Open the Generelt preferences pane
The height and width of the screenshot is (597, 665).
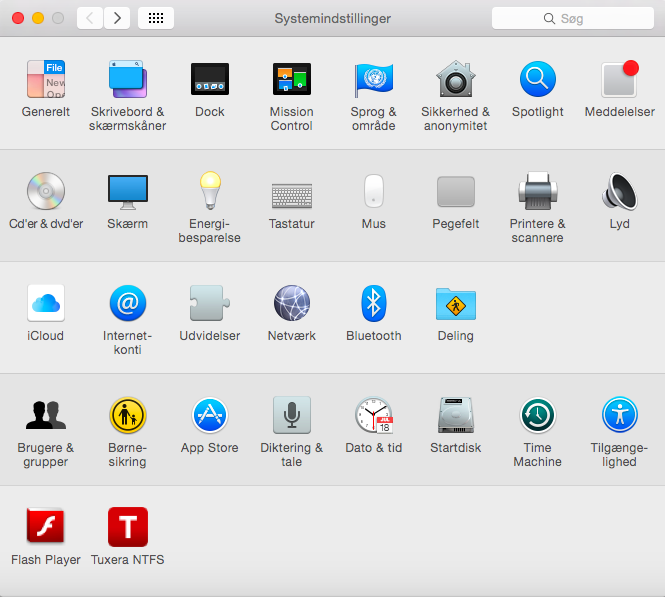[46, 79]
